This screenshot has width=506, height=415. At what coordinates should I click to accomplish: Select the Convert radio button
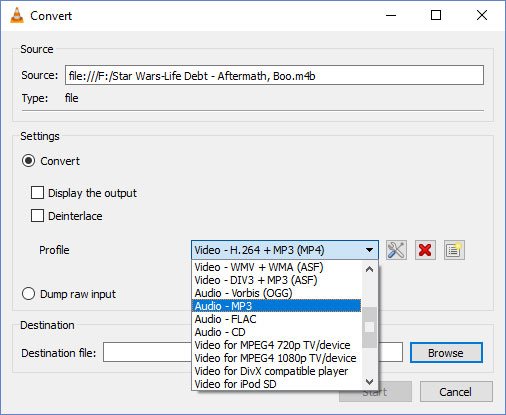point(28,161)
